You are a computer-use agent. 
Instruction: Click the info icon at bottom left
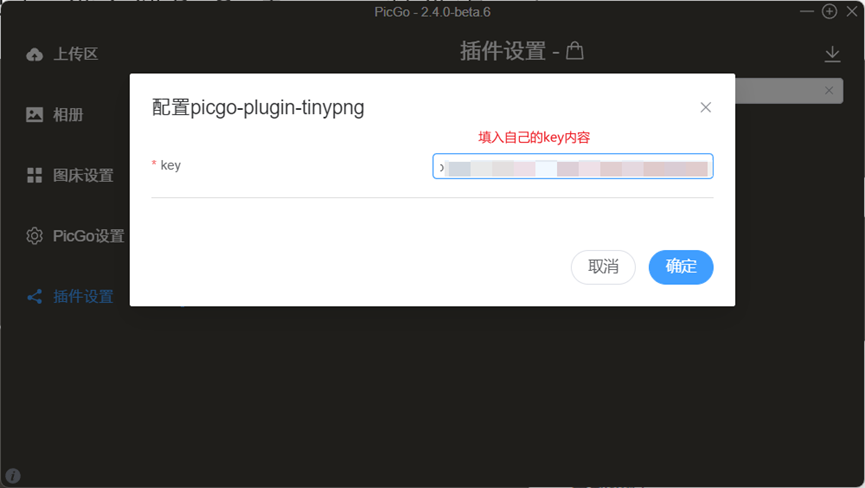click(13, 475)
